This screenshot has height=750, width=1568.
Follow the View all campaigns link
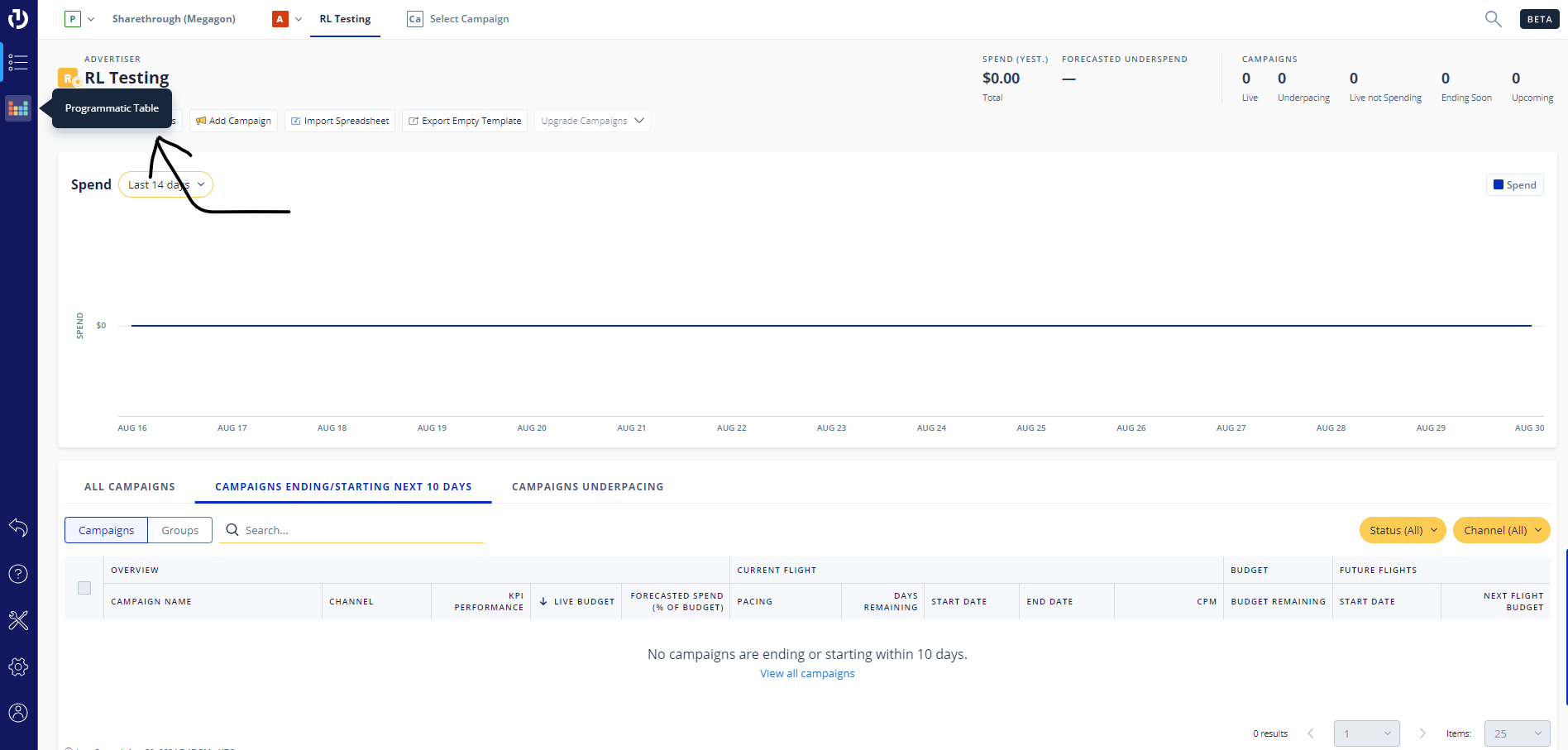click(x=807, y=673)
